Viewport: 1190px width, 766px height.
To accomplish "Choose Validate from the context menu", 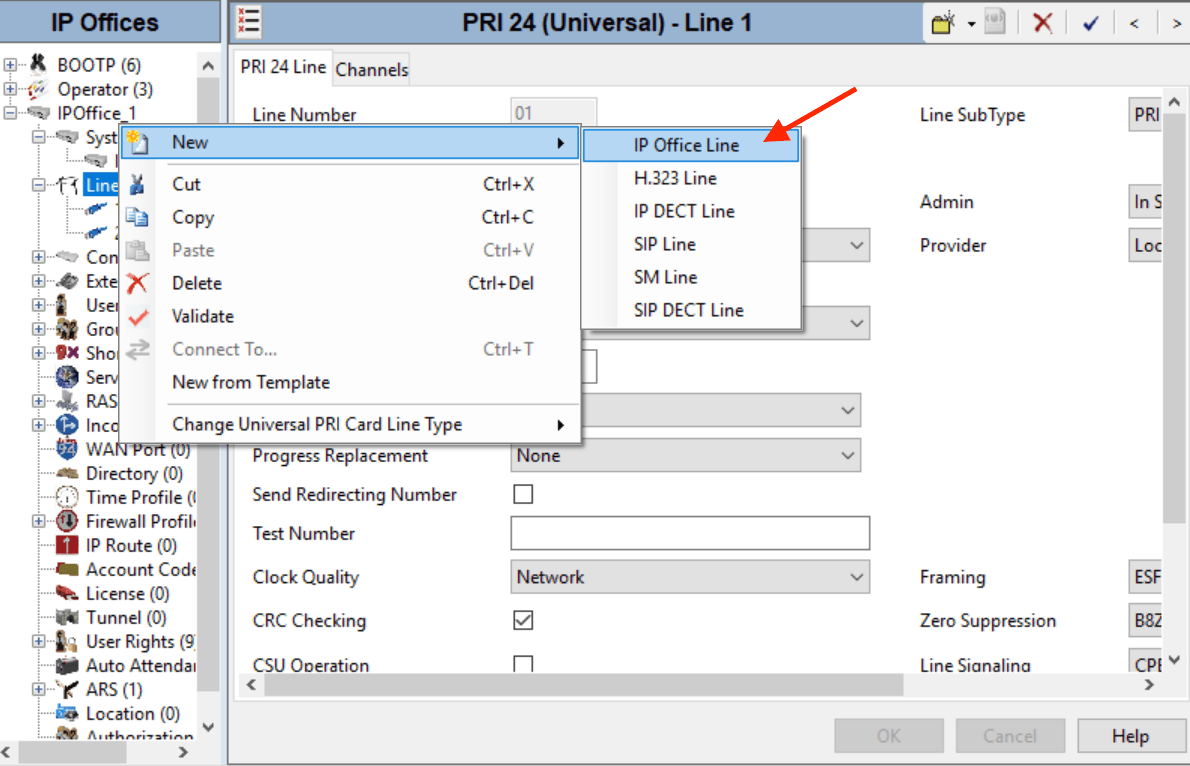I will pos(350,317).
